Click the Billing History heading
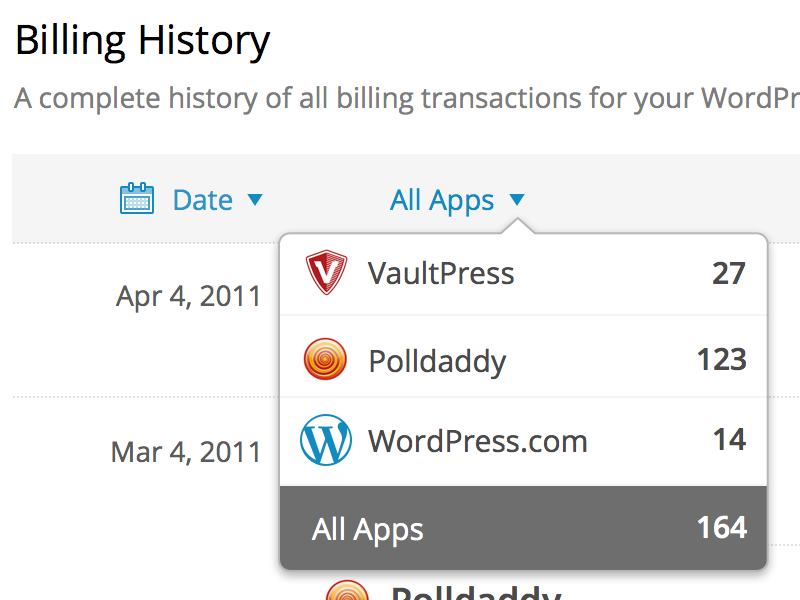The width and height of the screenshot is (800, 600). click(141, 40)
